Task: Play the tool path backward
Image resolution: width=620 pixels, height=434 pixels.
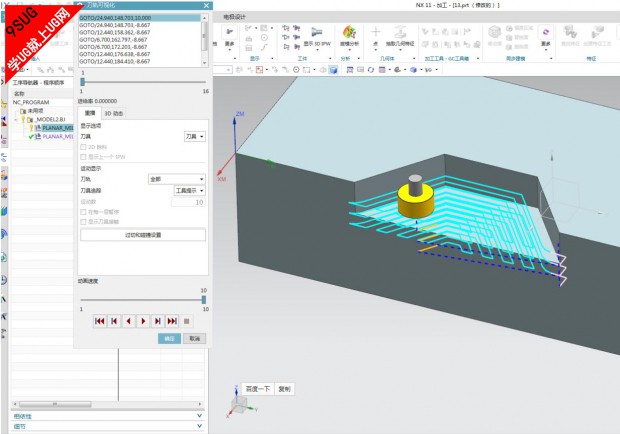Action: [129, 321]
